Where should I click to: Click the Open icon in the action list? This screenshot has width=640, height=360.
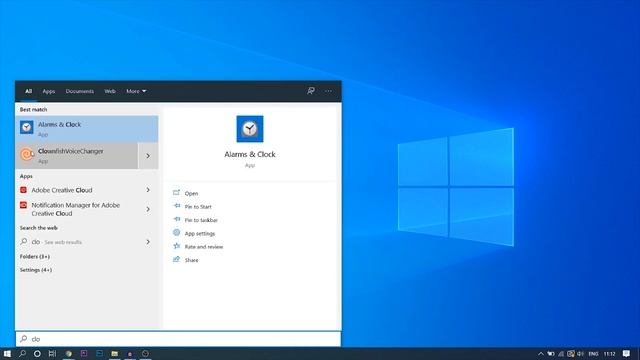click(176, 193)
